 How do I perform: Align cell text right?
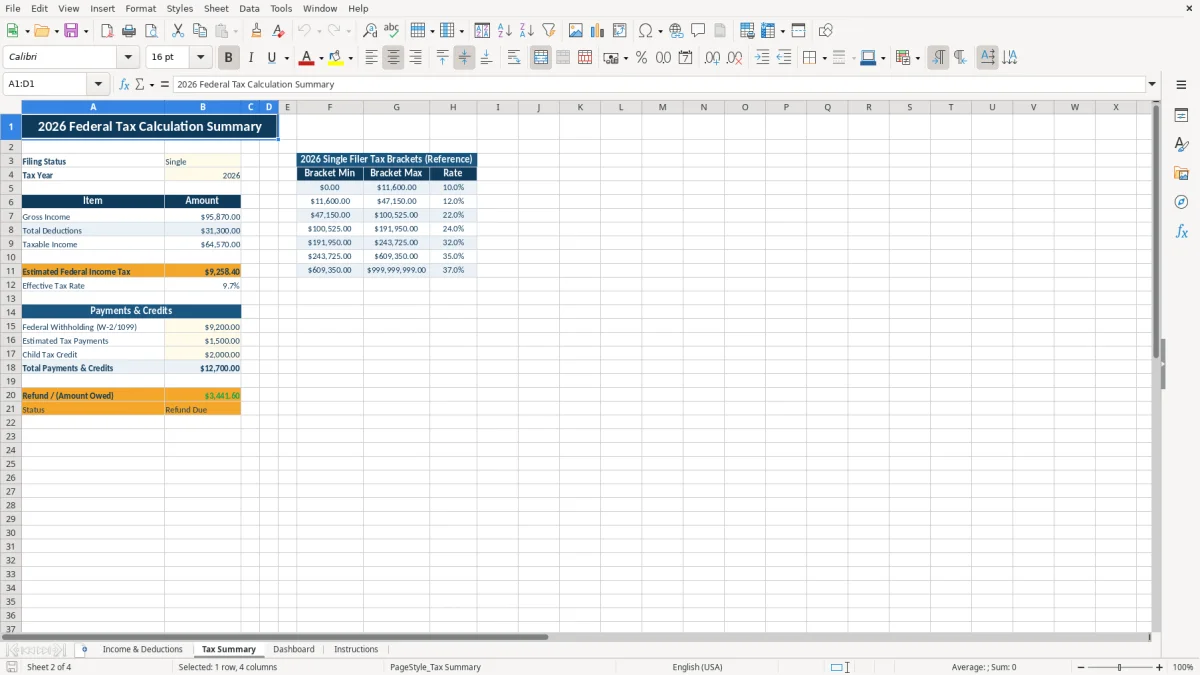point(415,58)
